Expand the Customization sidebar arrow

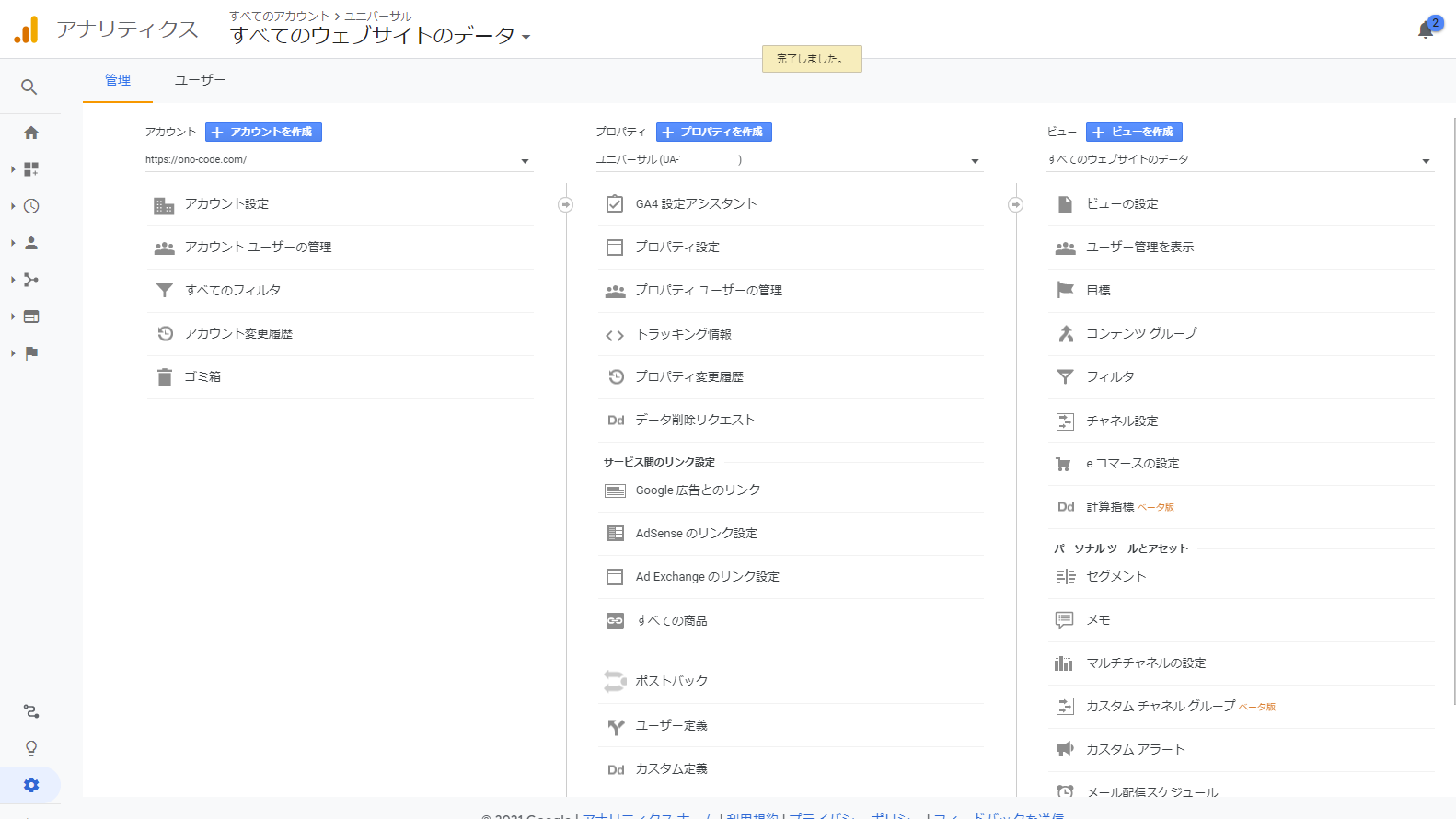tap(13, 169)
